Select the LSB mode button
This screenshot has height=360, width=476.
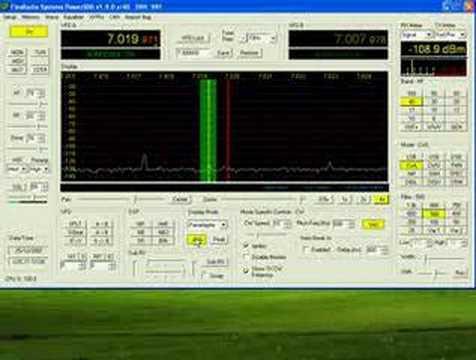pyautogui.click(x=411, y=157)
